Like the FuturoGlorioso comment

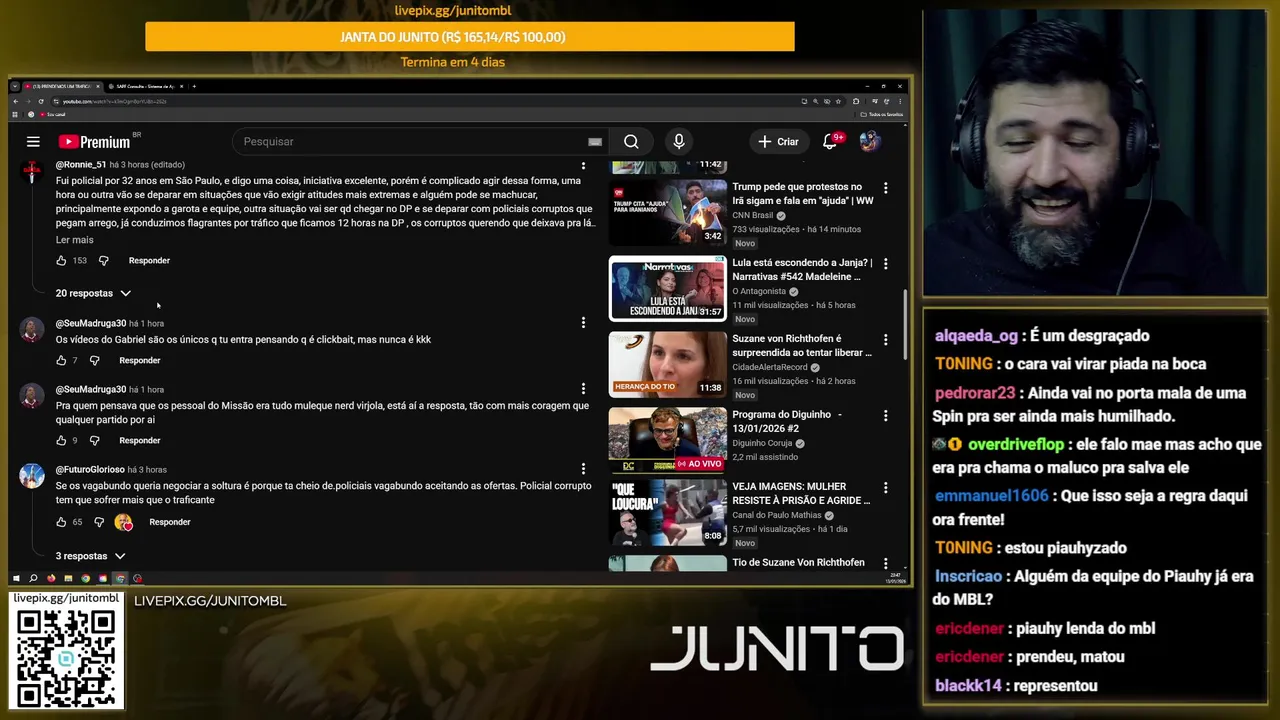61,522
